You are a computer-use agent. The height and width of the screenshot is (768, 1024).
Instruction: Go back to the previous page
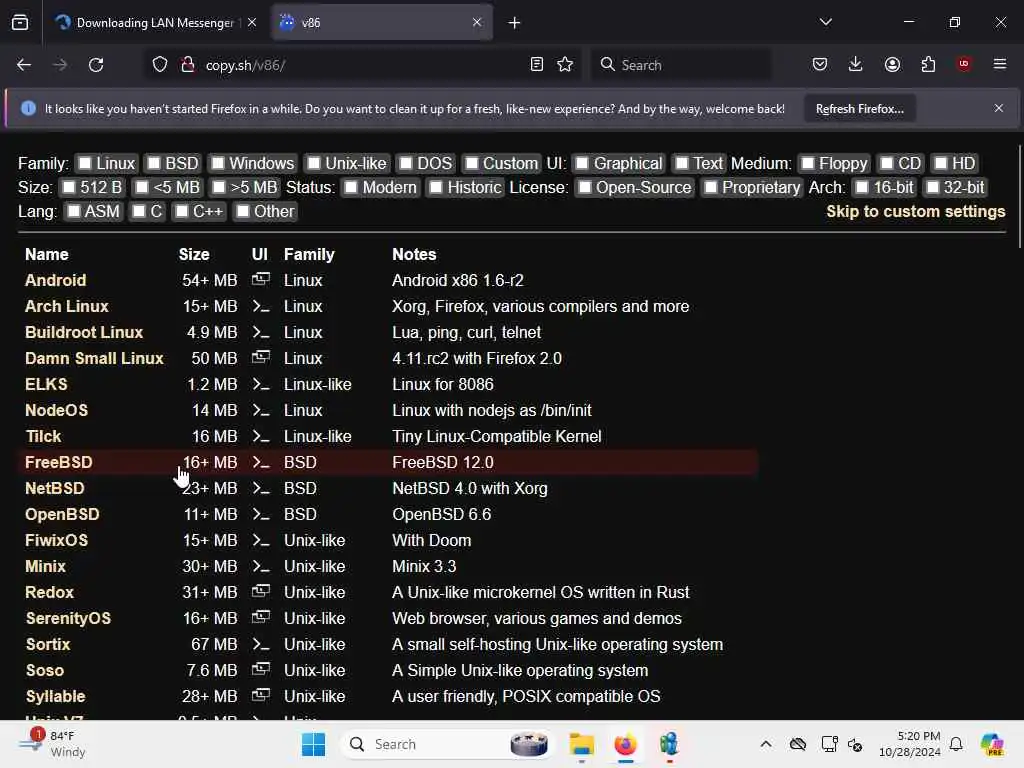tap(24, 65)
